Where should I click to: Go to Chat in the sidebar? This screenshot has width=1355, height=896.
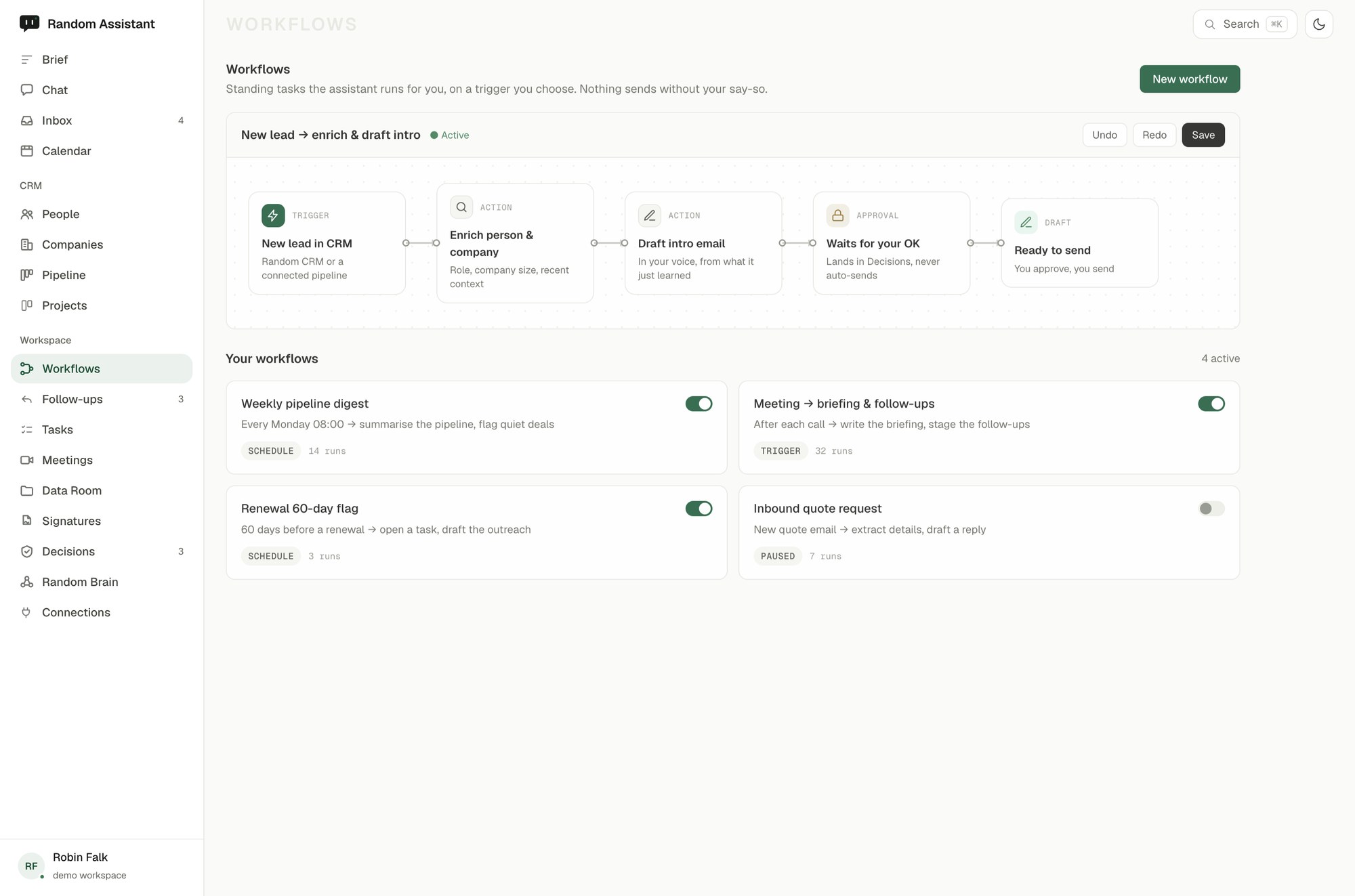(102, 90)
